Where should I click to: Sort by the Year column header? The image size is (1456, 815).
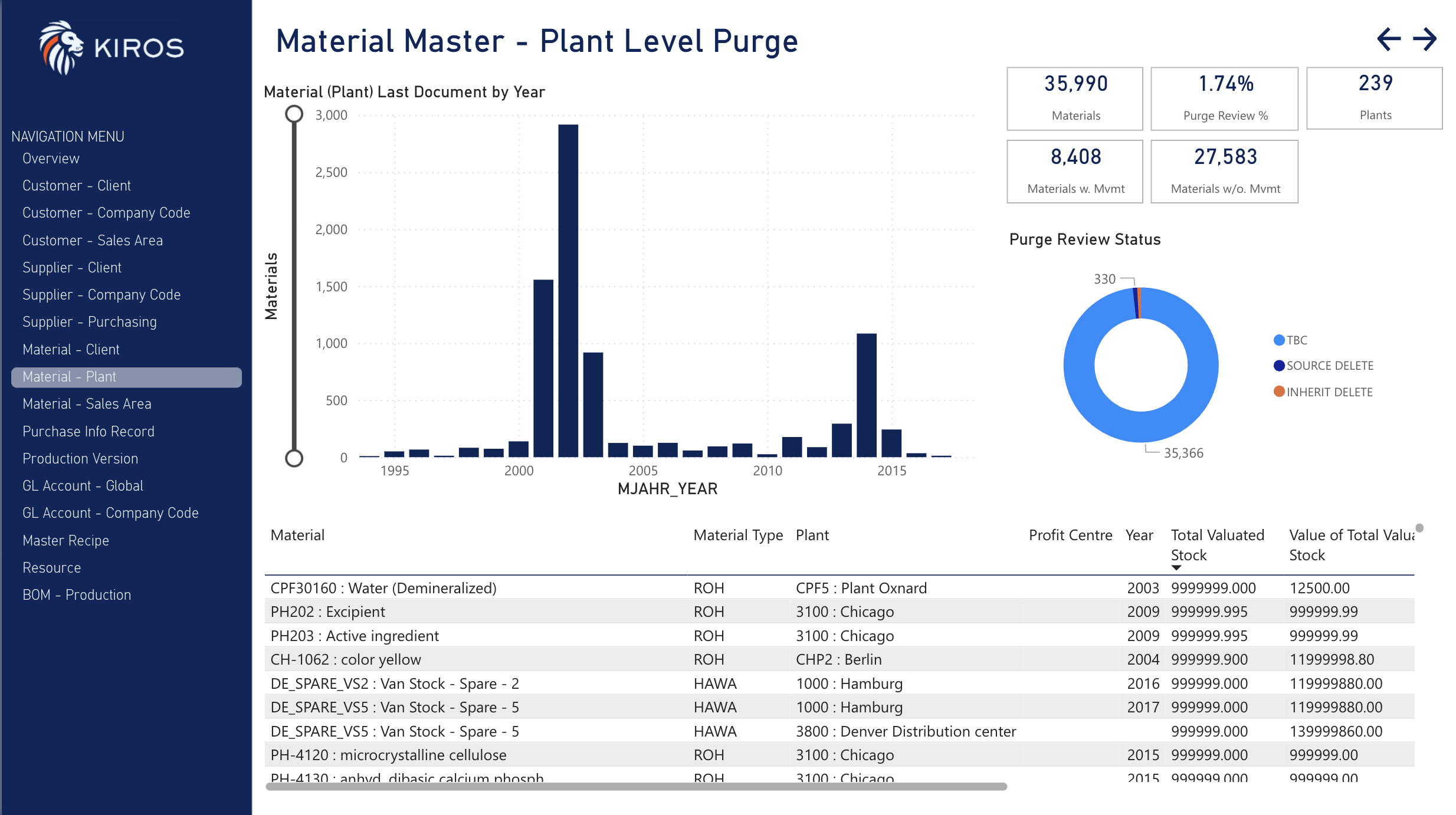click(x=1139, y=535)
